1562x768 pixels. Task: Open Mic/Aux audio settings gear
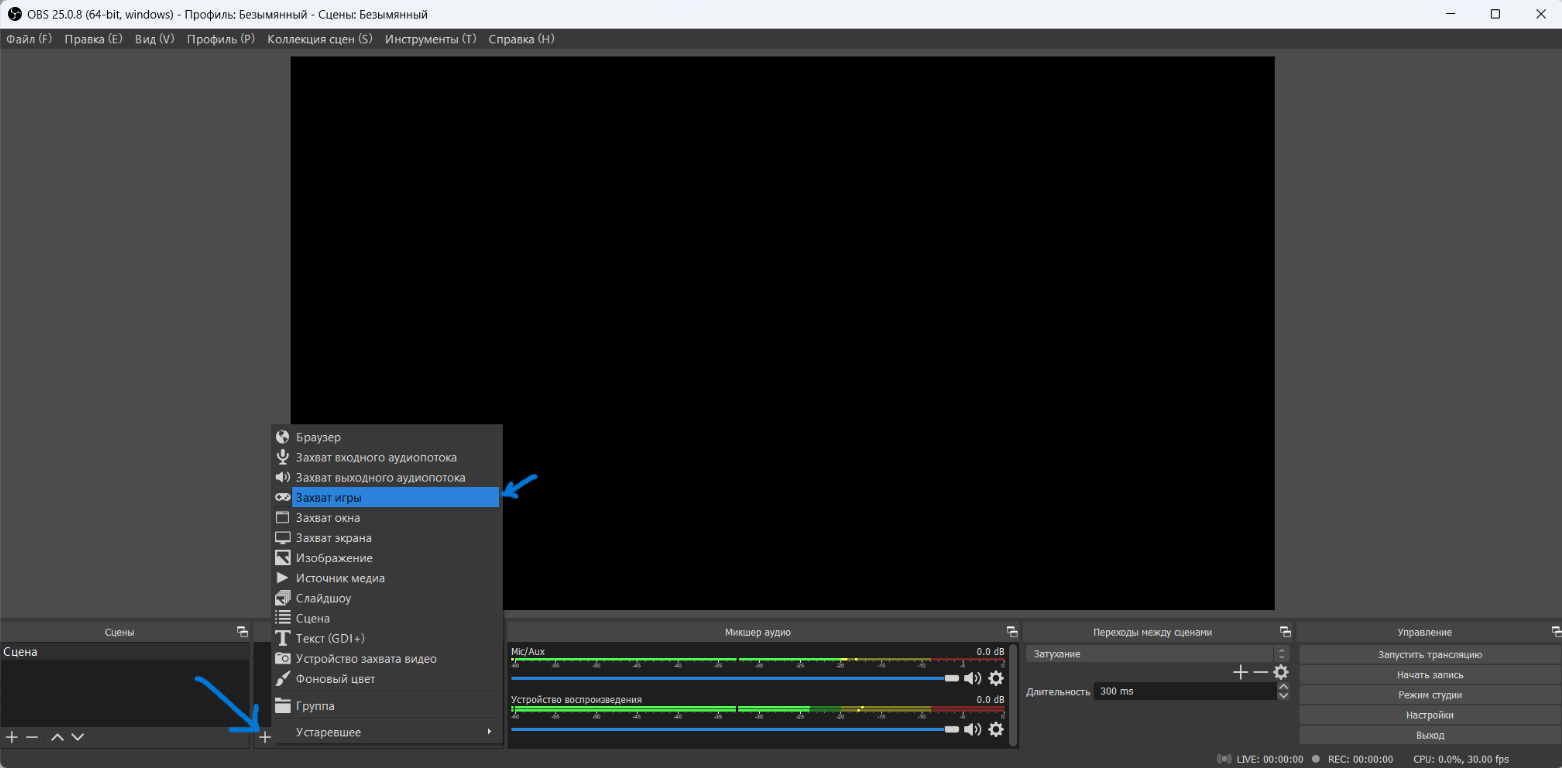tap(995, 678)
